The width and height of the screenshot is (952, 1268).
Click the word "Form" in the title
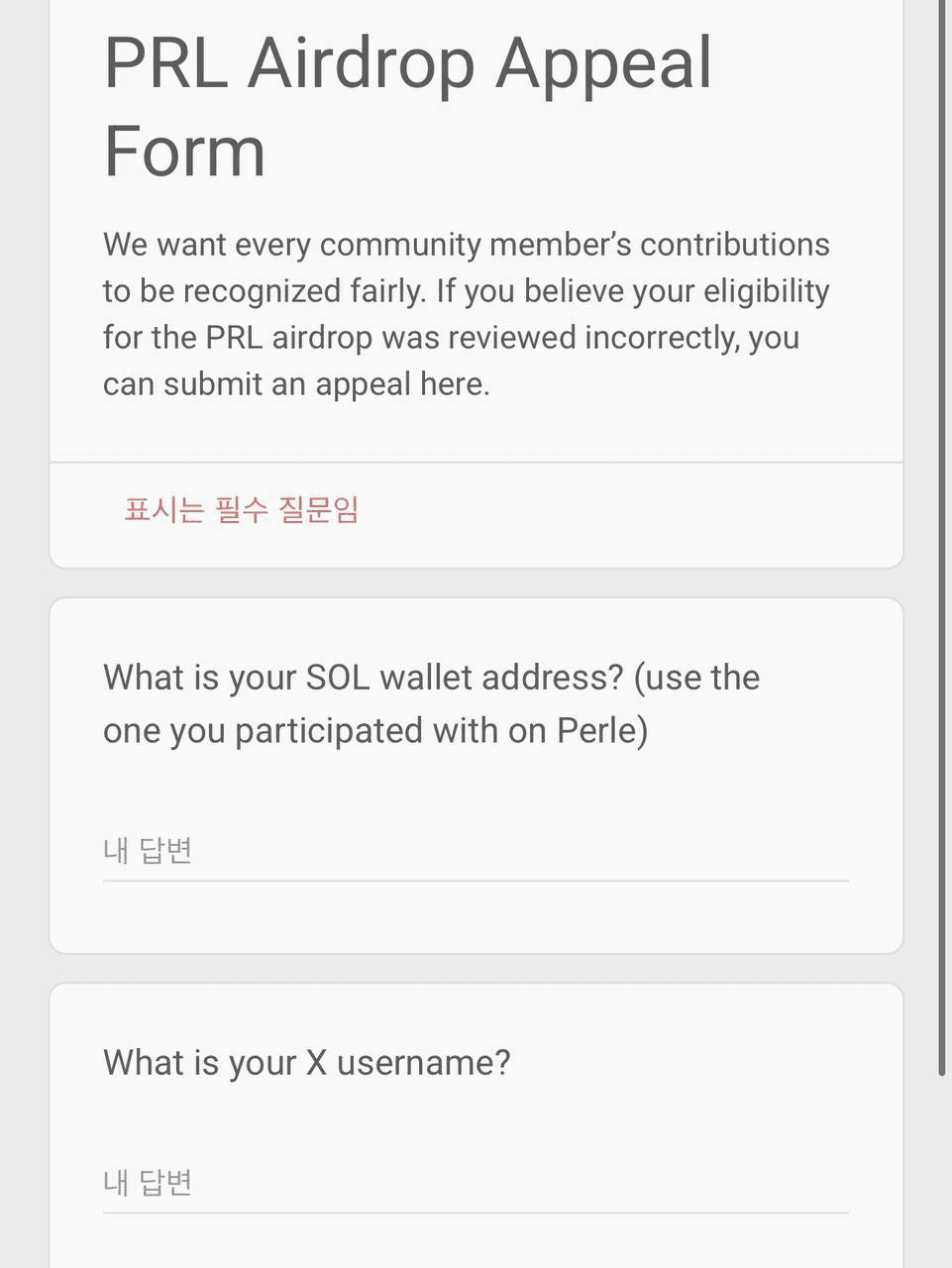point(185,152)
